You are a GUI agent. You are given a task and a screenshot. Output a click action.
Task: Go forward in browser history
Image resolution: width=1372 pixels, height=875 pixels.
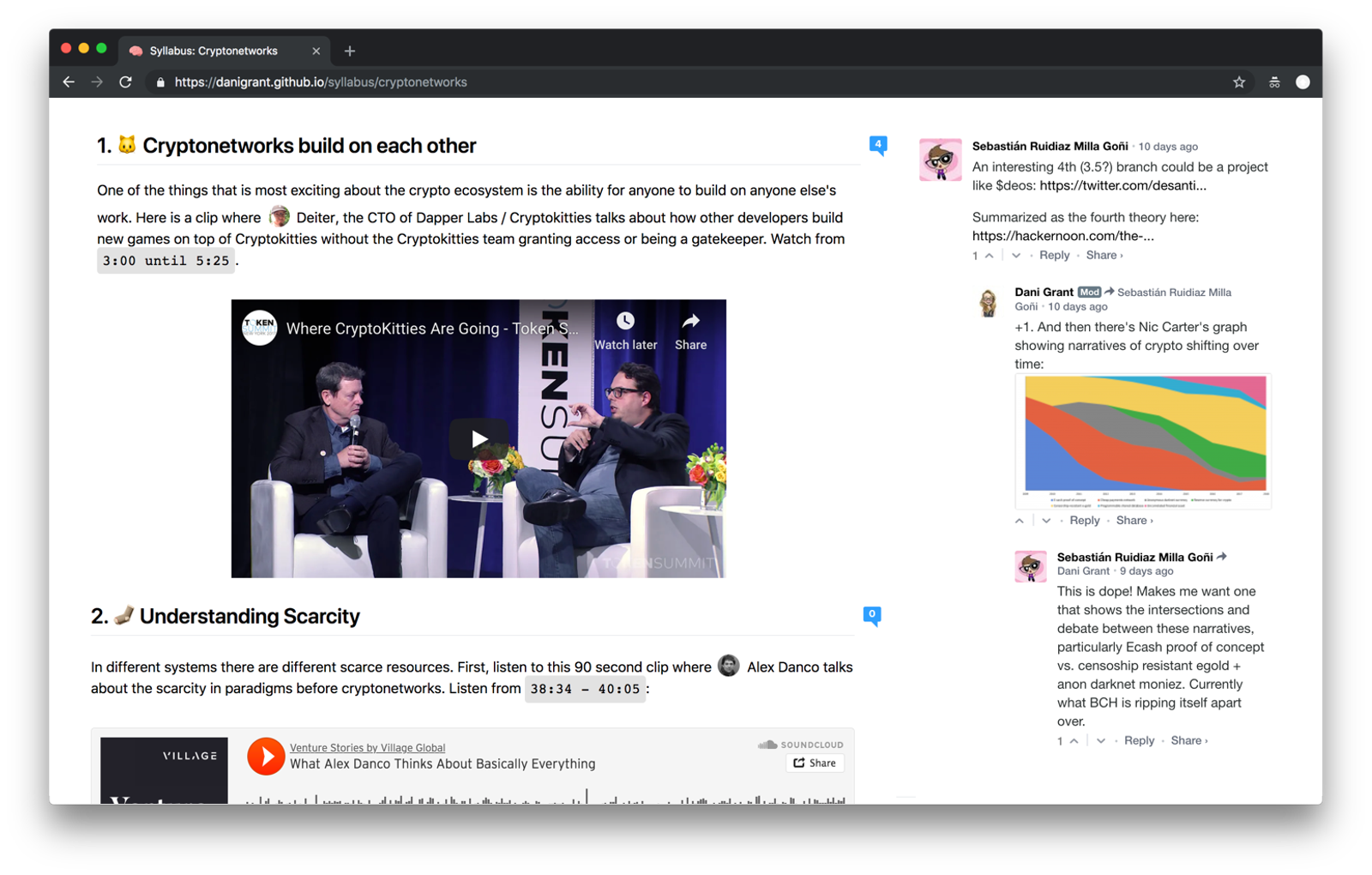point(97,82)
